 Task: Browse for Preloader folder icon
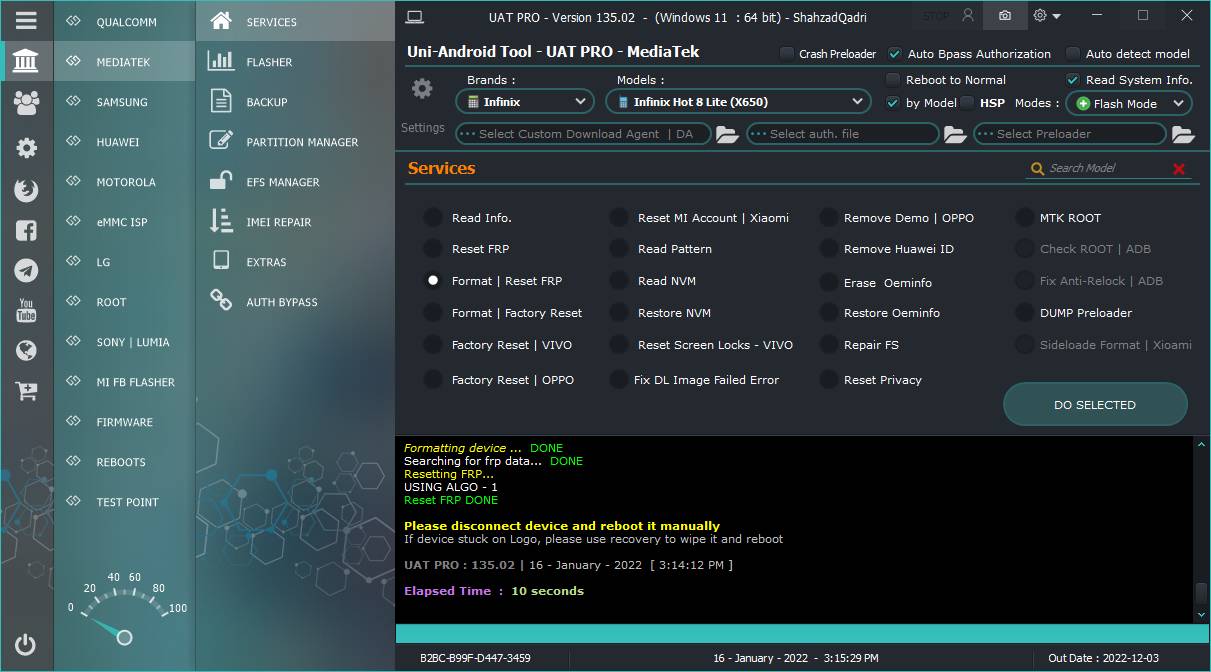tap(1183, 134)
